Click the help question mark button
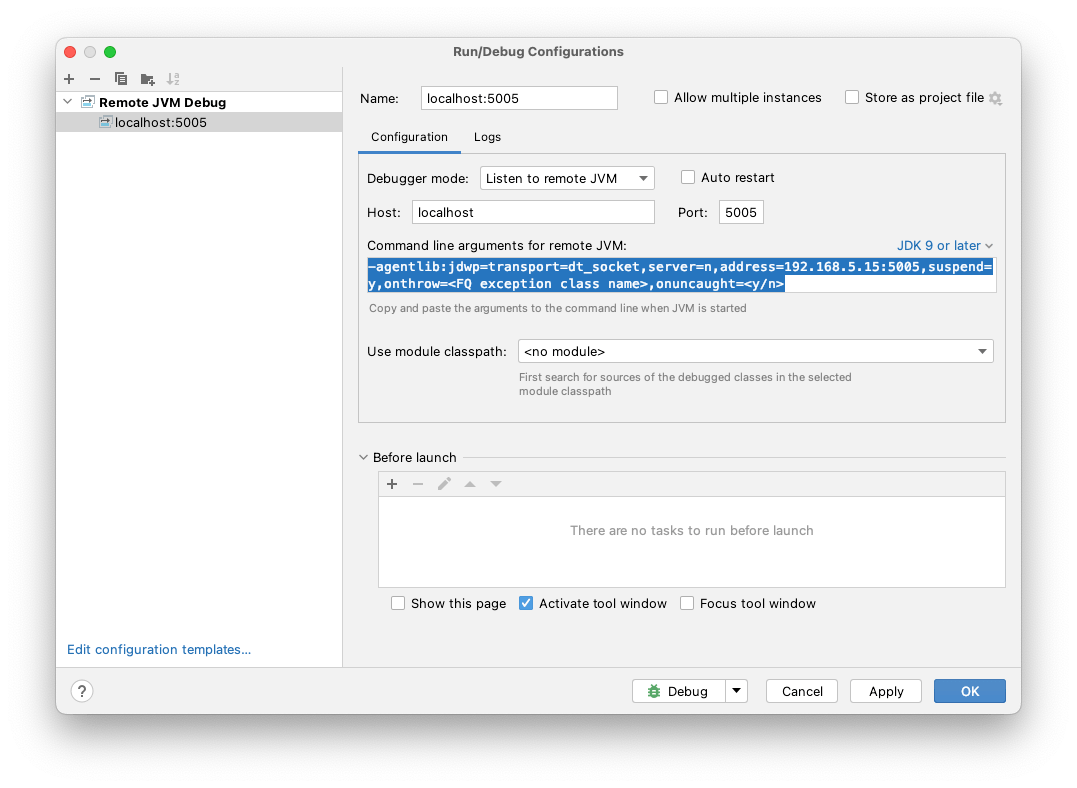Screen dimensions: 1077x788 click(x=82, y=691)
